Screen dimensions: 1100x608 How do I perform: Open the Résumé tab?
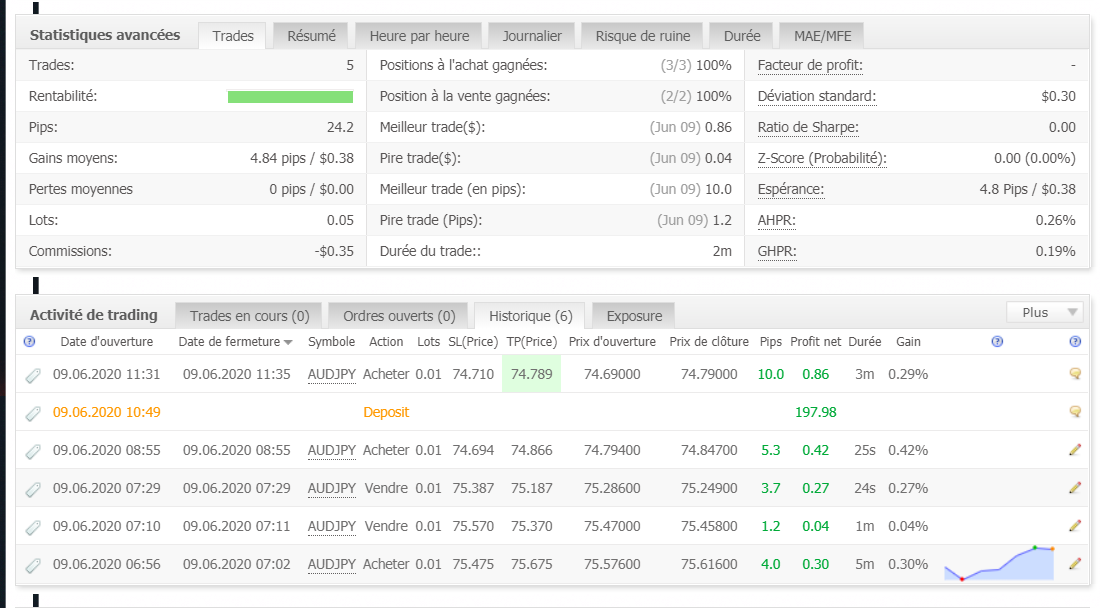click(x=311, y=36)
